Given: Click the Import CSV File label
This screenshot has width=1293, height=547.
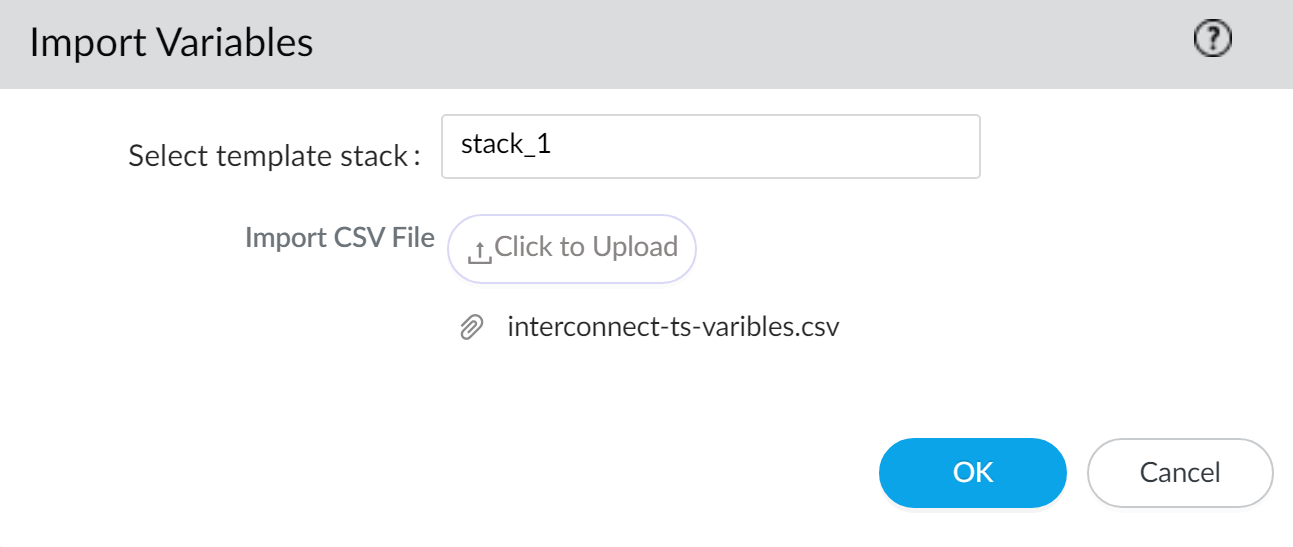Looking at the screenshot, I should click(339, 238).
